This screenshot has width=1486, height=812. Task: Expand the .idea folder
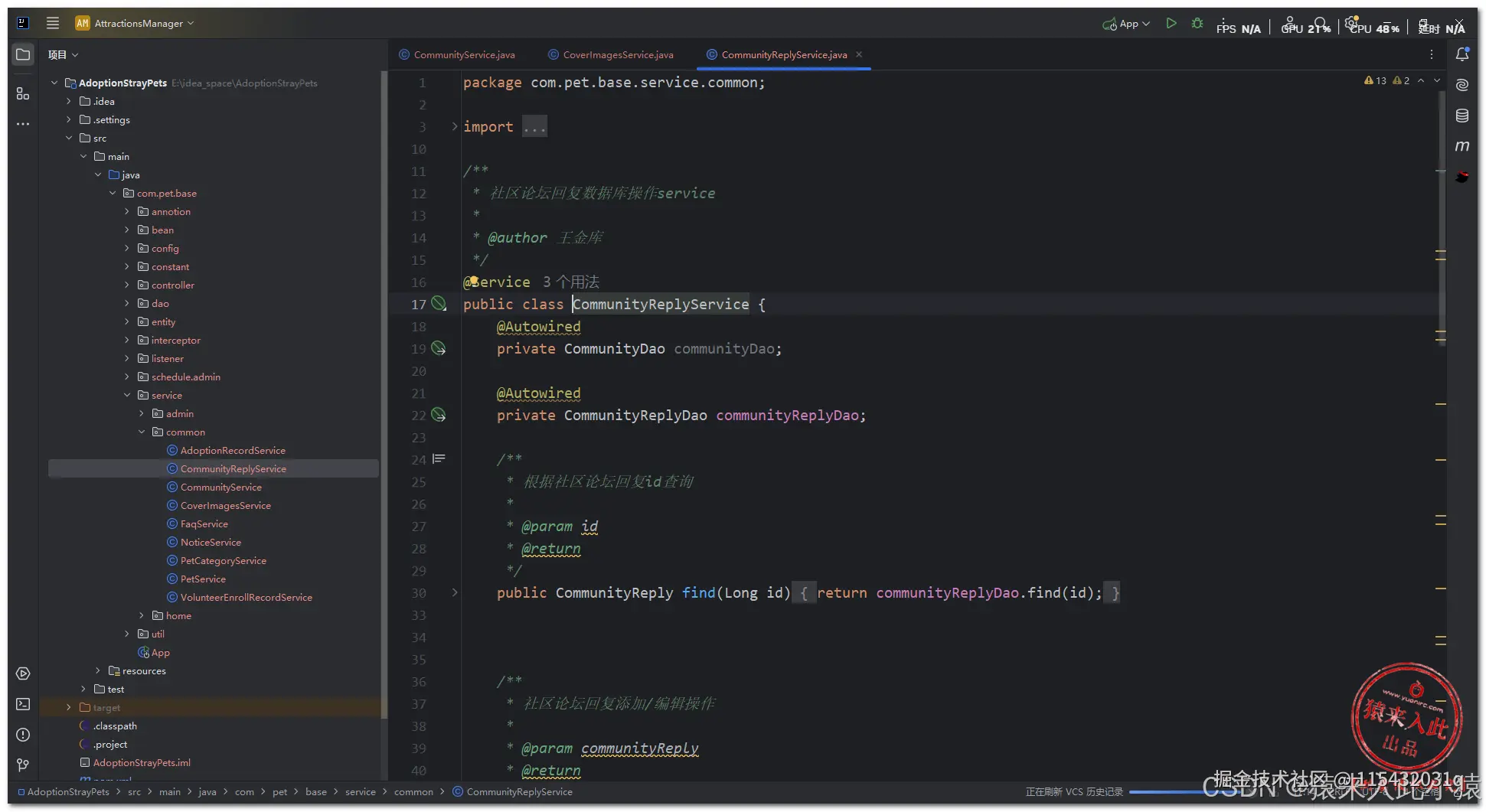[69, 101]
